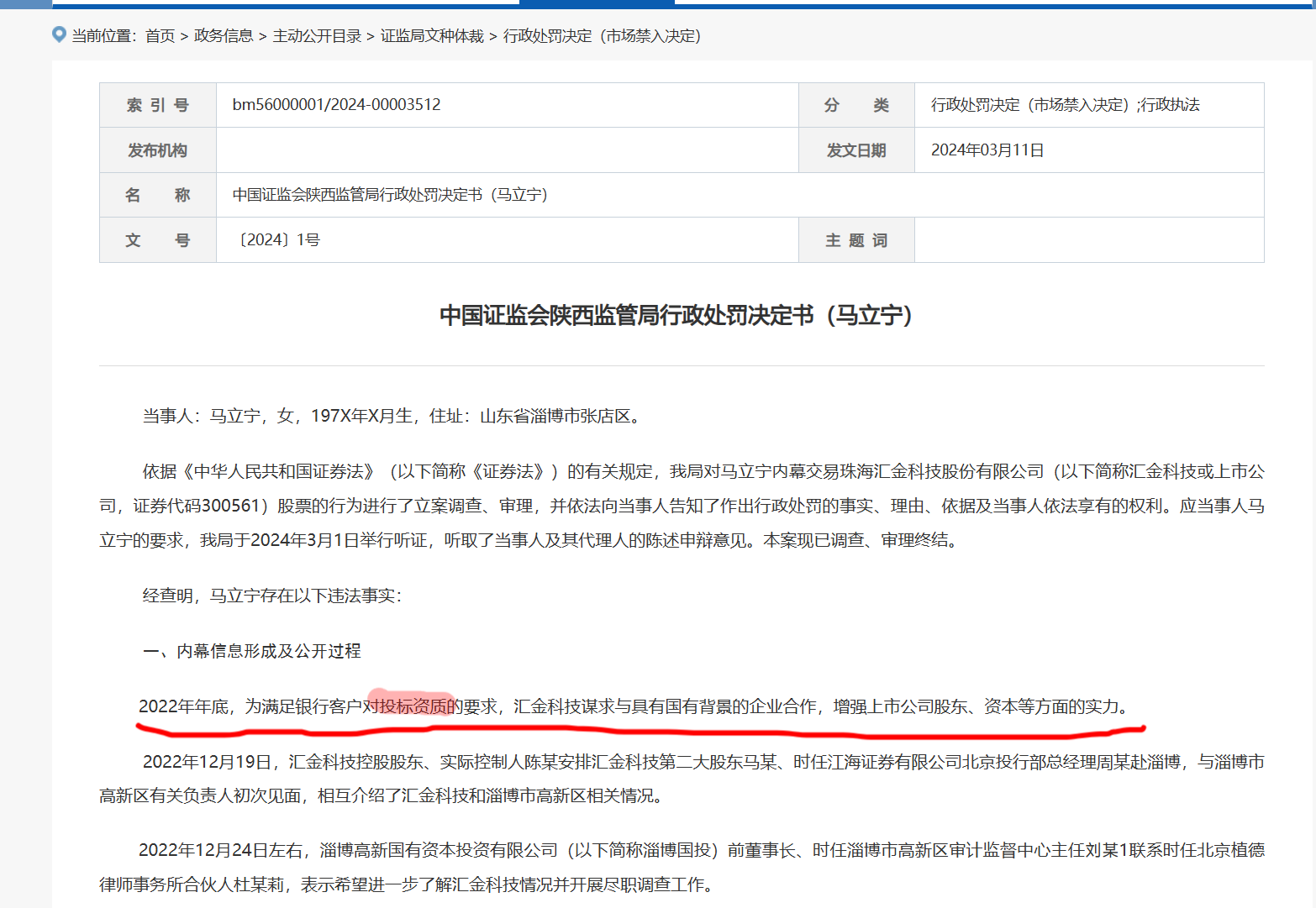The image size is (1316, 908).
Task: Select index number bm56000001/2024-00003512
Action: click(337, 105)
